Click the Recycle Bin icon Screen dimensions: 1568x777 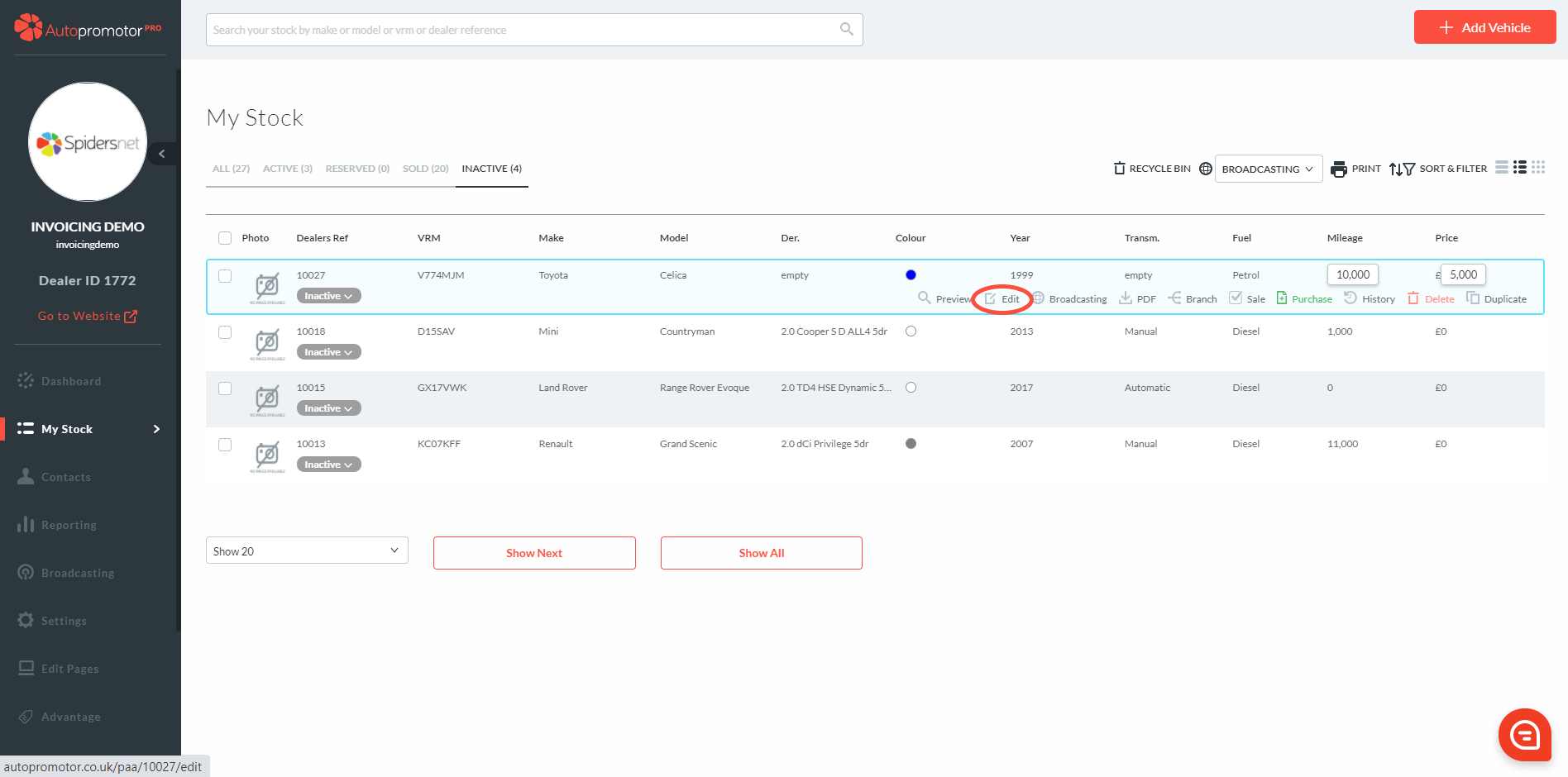point(1119,169)
